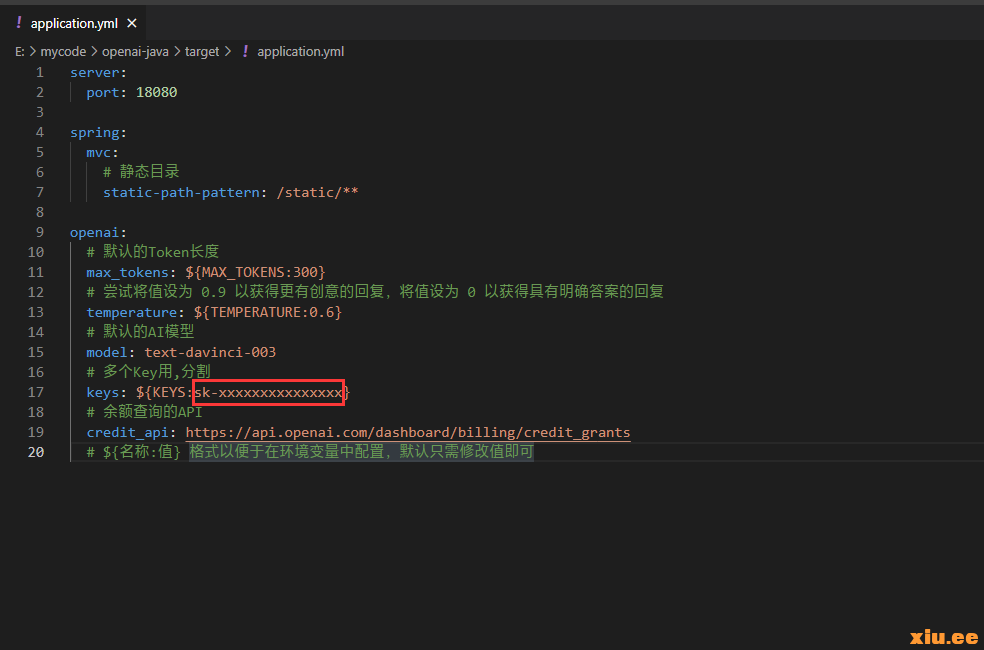This screenshot has height=650, width=984.
Task: Open the mycode breadcrumb folder
Action: (x=65, y=51)
